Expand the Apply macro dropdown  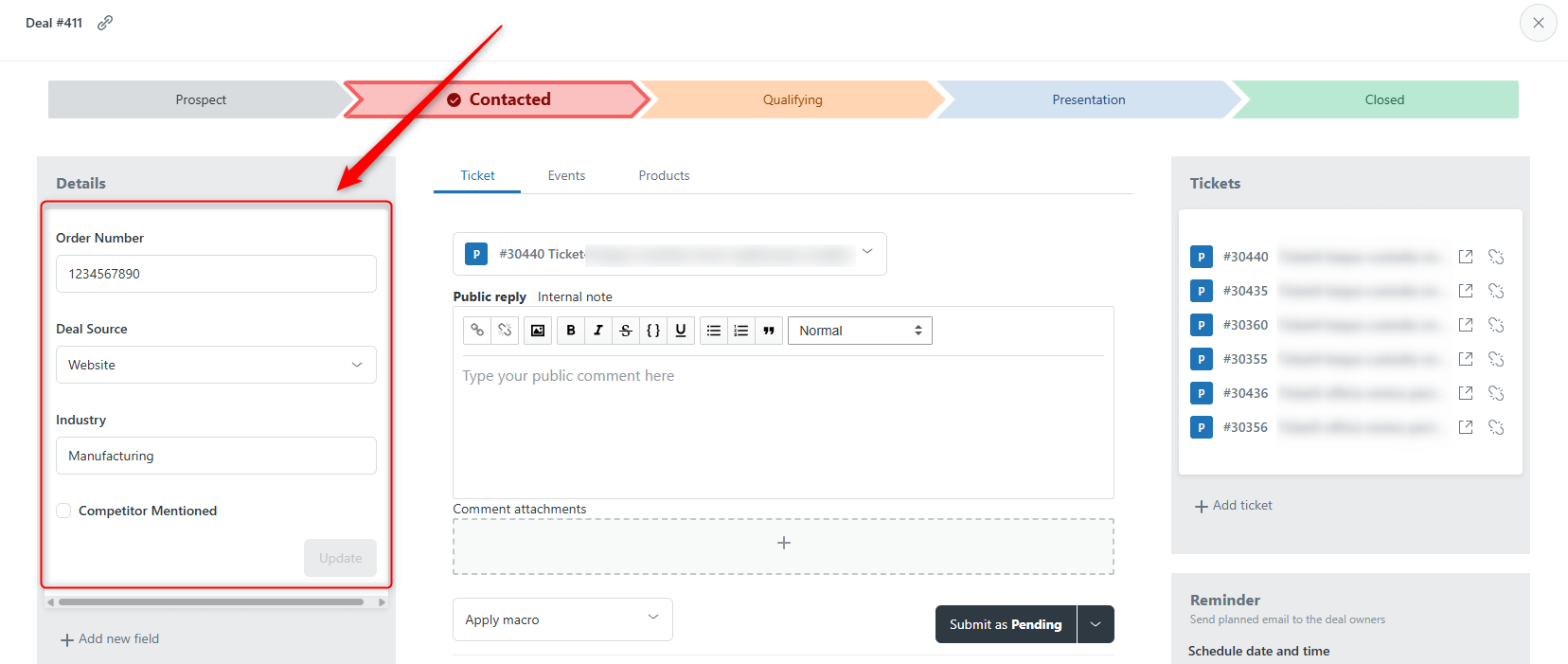click(x=562, y=619)
